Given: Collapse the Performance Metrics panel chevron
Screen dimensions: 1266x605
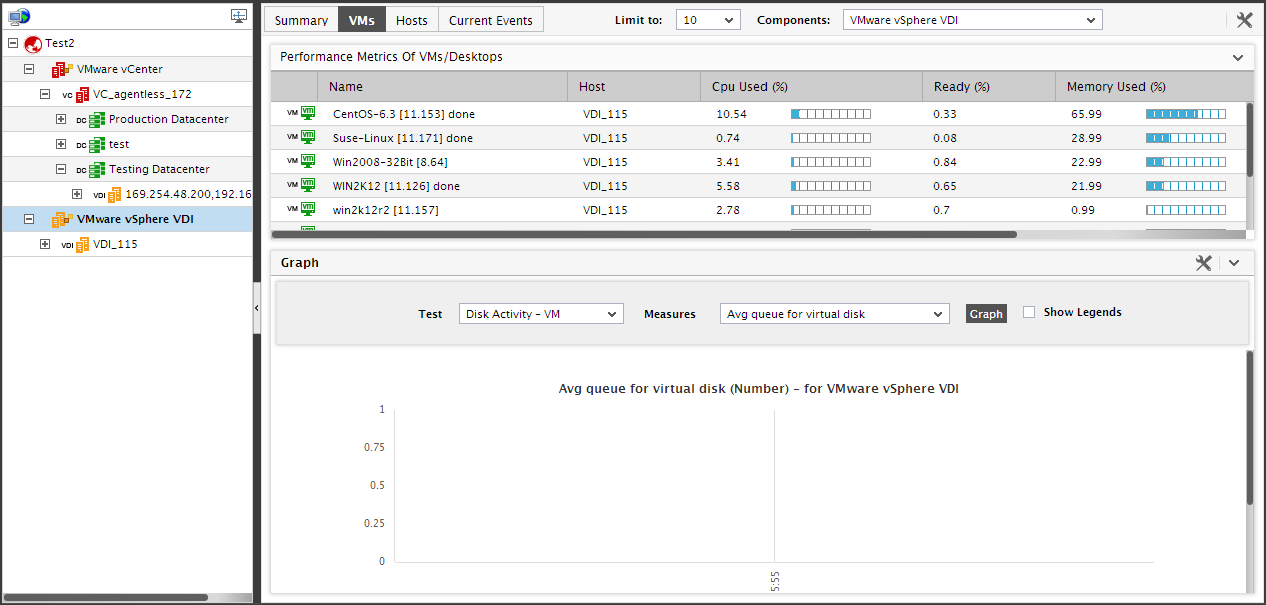Looking at the screenshot, I should pos(1238,58).
